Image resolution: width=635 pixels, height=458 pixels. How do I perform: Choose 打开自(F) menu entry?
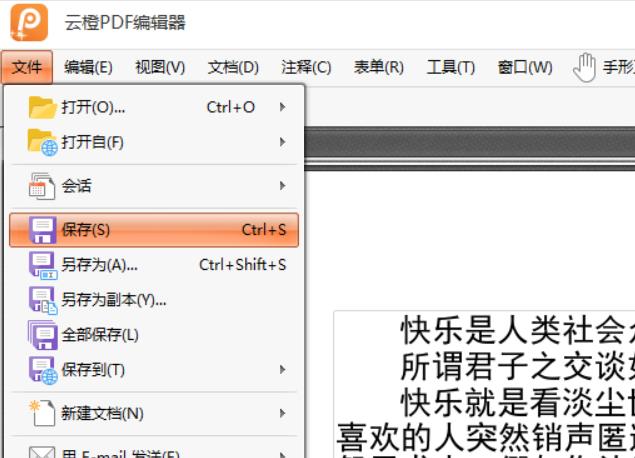pyautogui.click(x=154, y=142)
